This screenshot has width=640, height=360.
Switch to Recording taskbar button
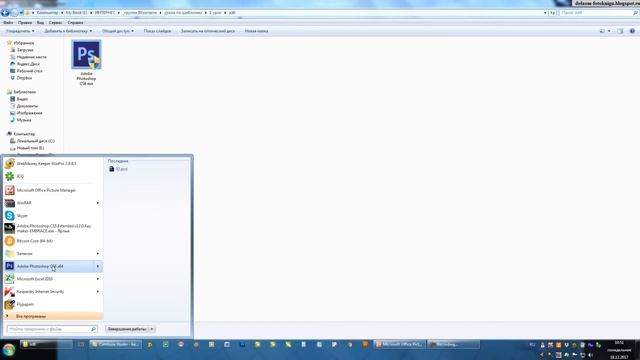pos(453,344)
